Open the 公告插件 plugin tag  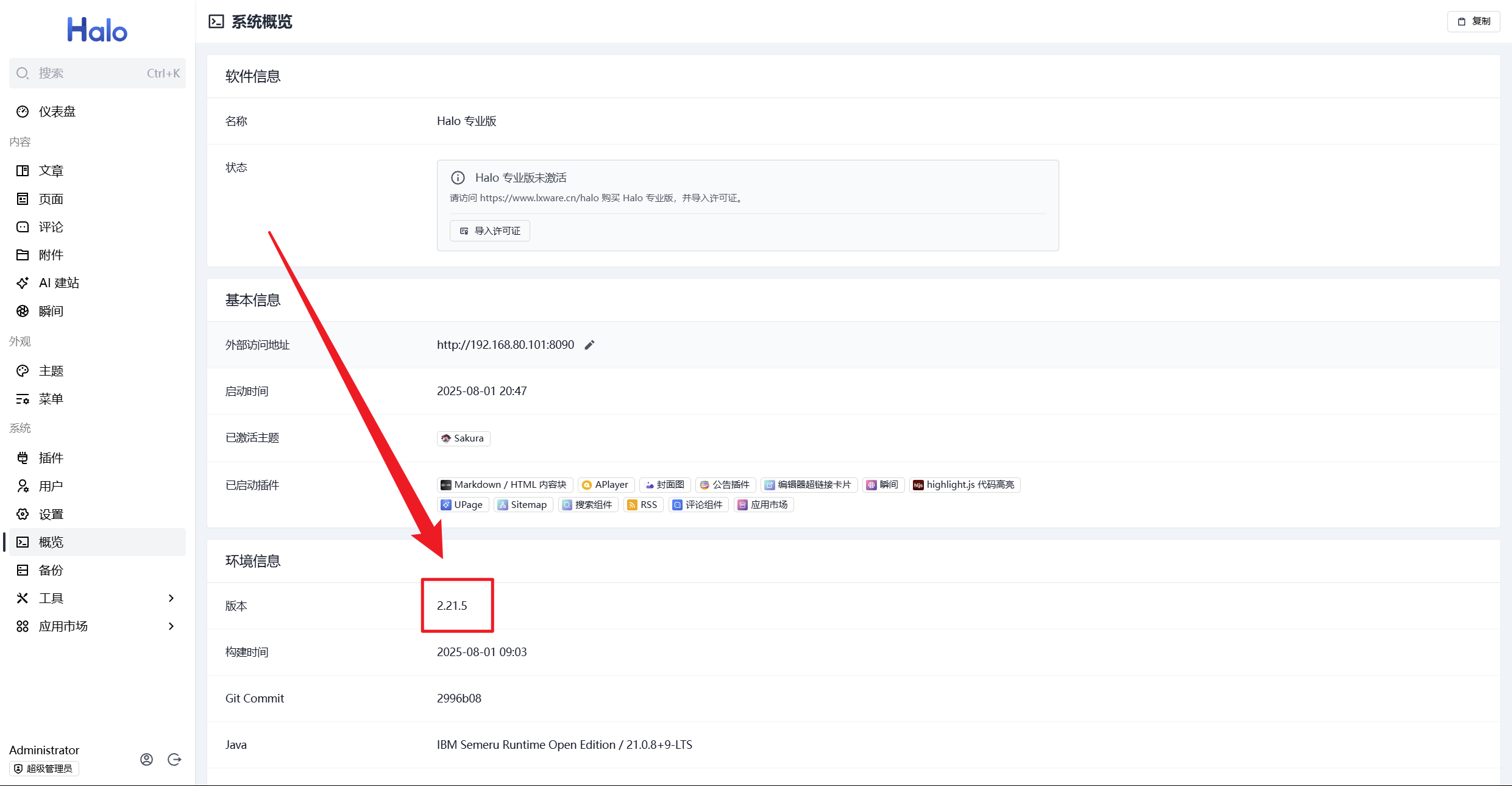click(x=725, y=485)
